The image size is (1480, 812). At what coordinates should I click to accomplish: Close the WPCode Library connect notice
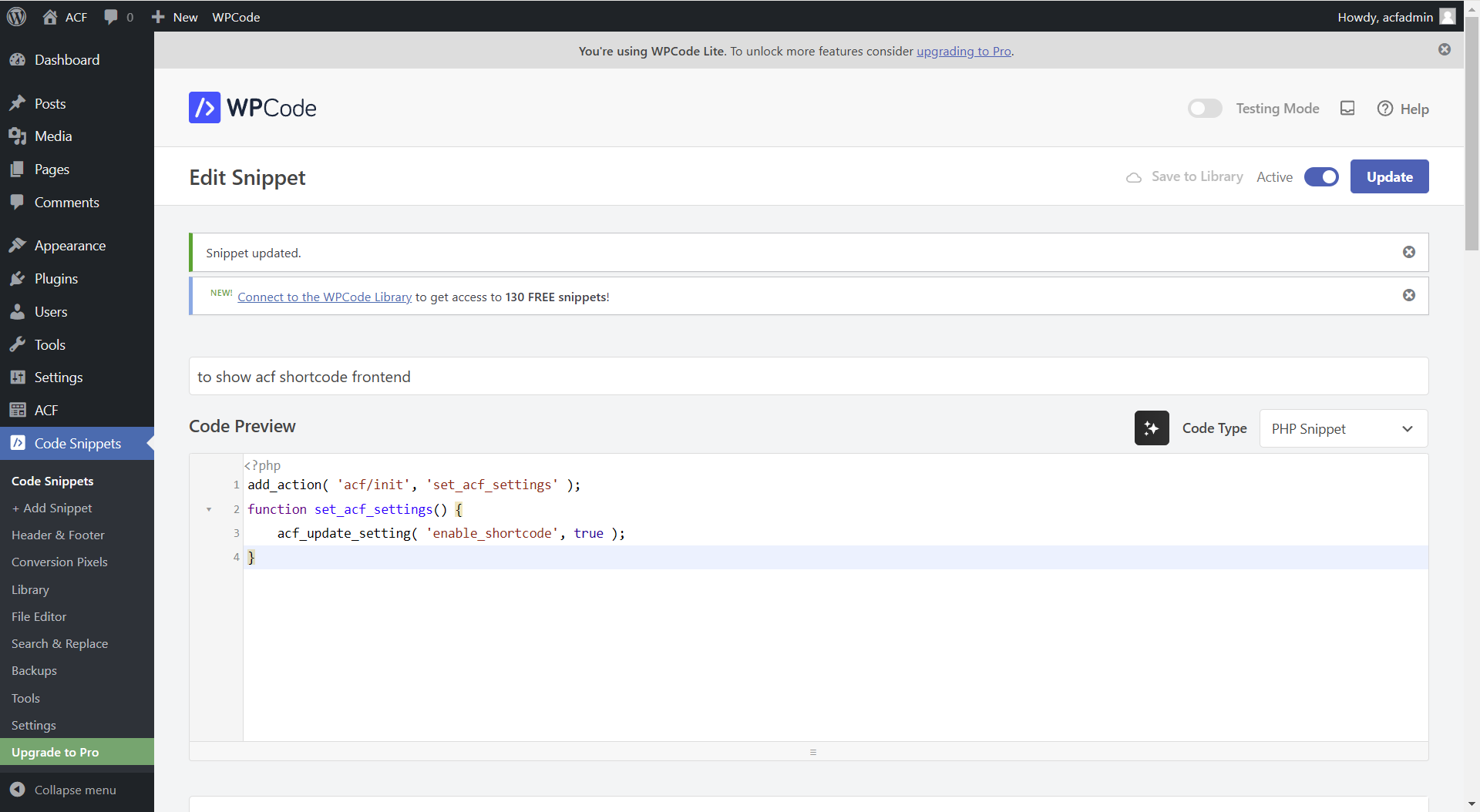[1408, 296]
